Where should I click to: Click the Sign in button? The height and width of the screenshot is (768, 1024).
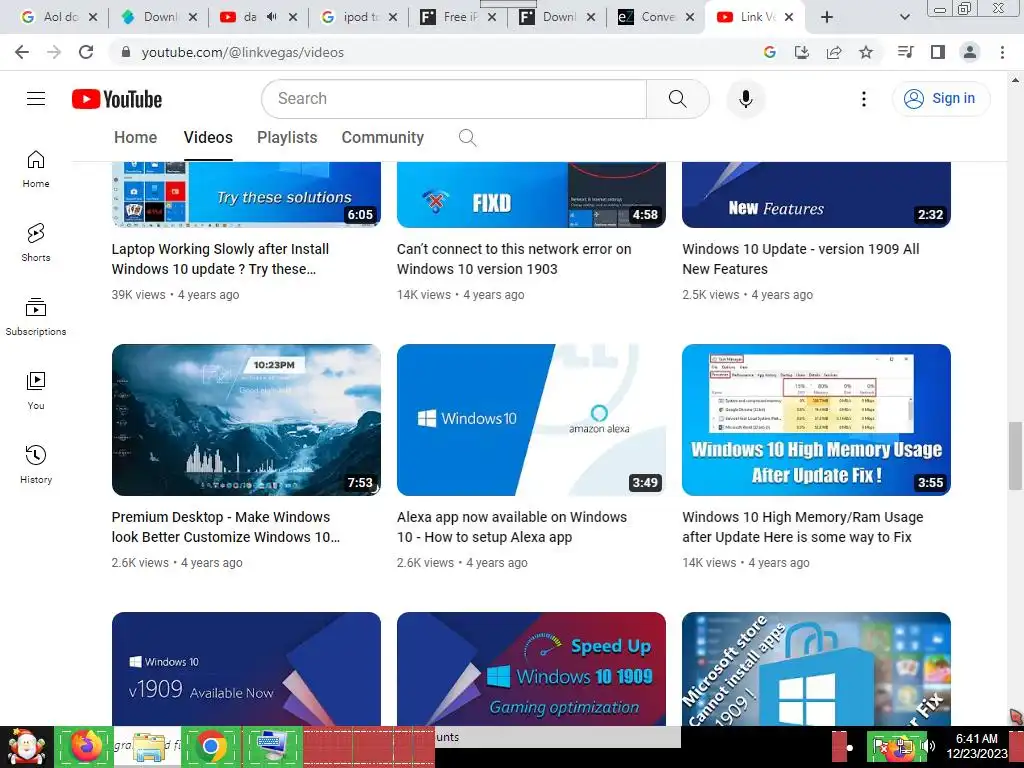(941, 99)
